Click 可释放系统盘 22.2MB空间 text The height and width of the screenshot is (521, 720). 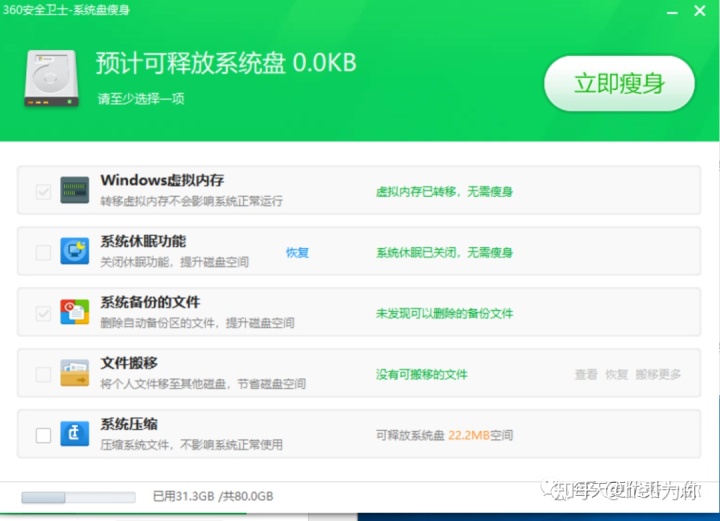click(x=444, y=435)
